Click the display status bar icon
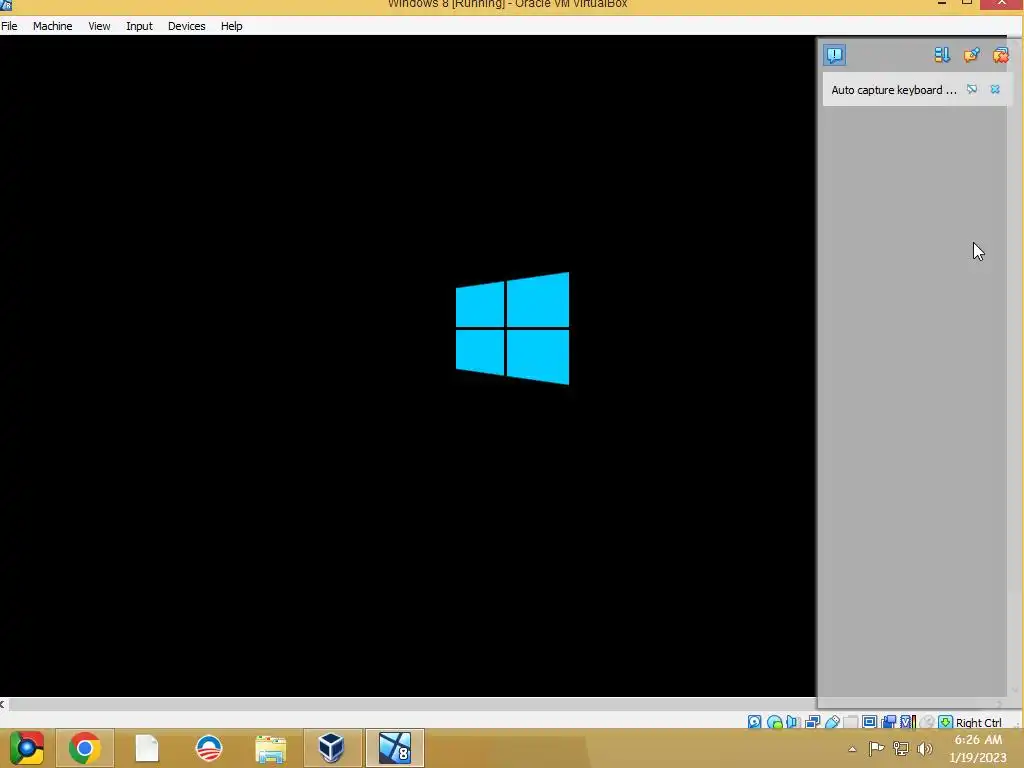This screenshot has width=1024, height=768. [869, 722]
